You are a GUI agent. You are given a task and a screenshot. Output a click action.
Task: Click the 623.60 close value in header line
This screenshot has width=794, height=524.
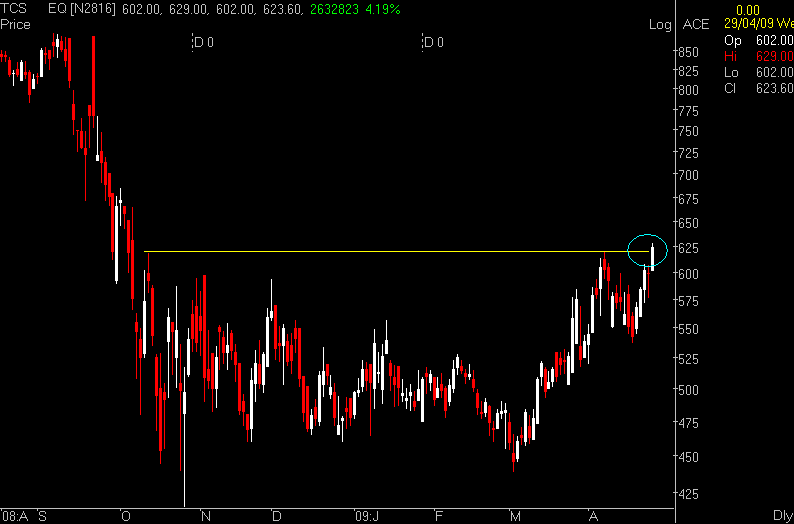point(281,9)
